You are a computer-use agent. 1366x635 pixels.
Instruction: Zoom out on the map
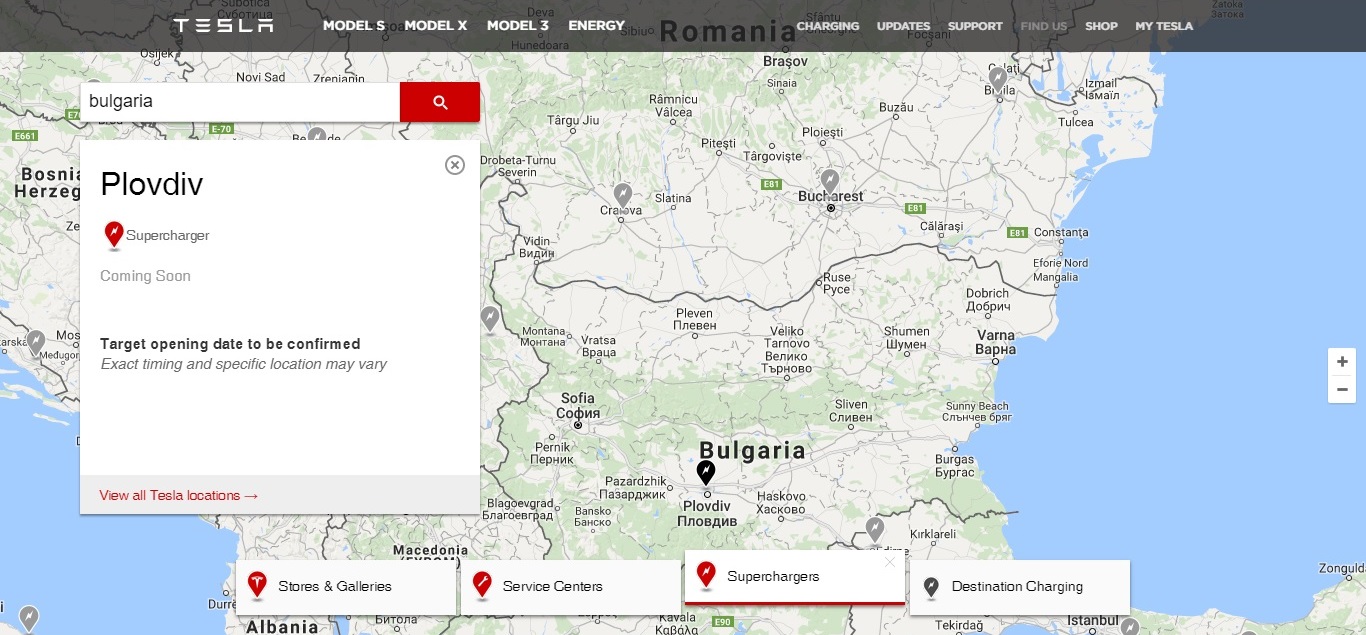click(x=1342, y=390)
